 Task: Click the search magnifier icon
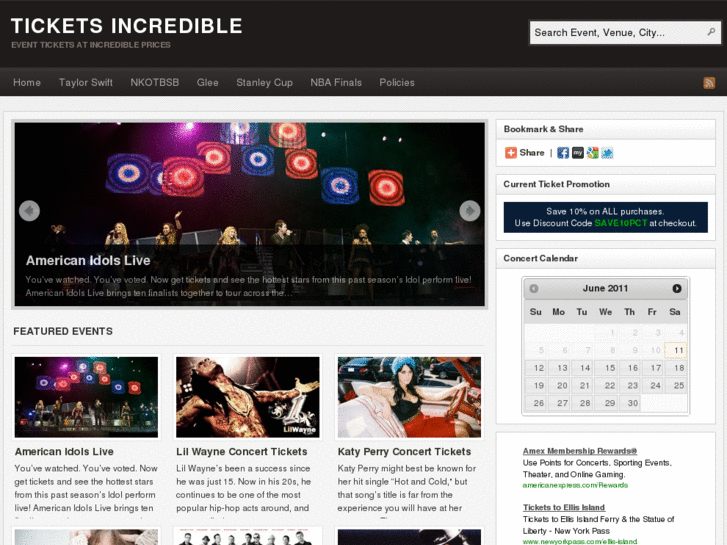point(711,32)
